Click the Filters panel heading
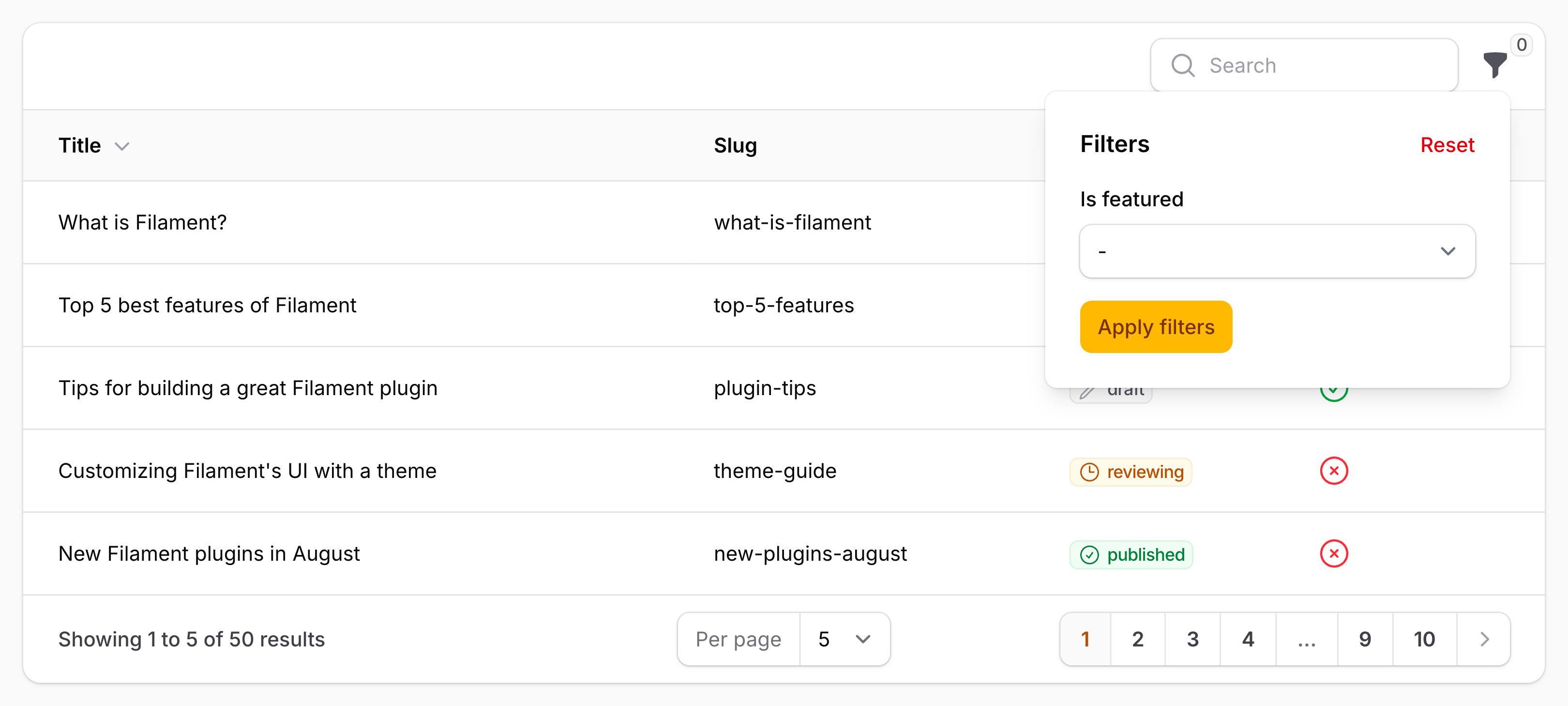Screen dimensions: 1568x706 (x=1115, y=144)
